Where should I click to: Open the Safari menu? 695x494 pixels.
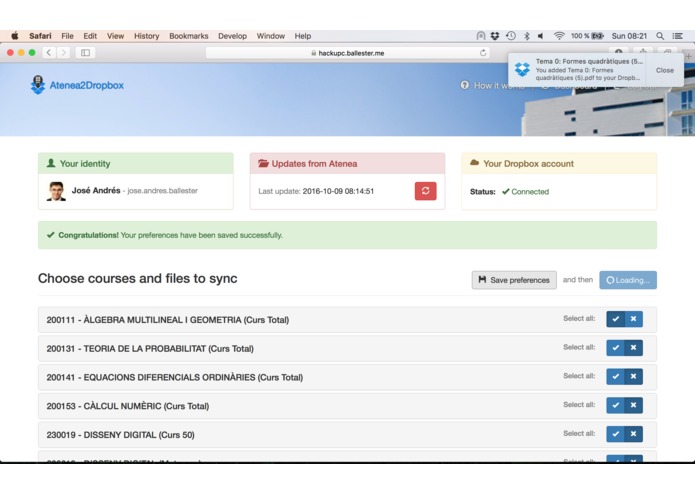coord(40,36)
